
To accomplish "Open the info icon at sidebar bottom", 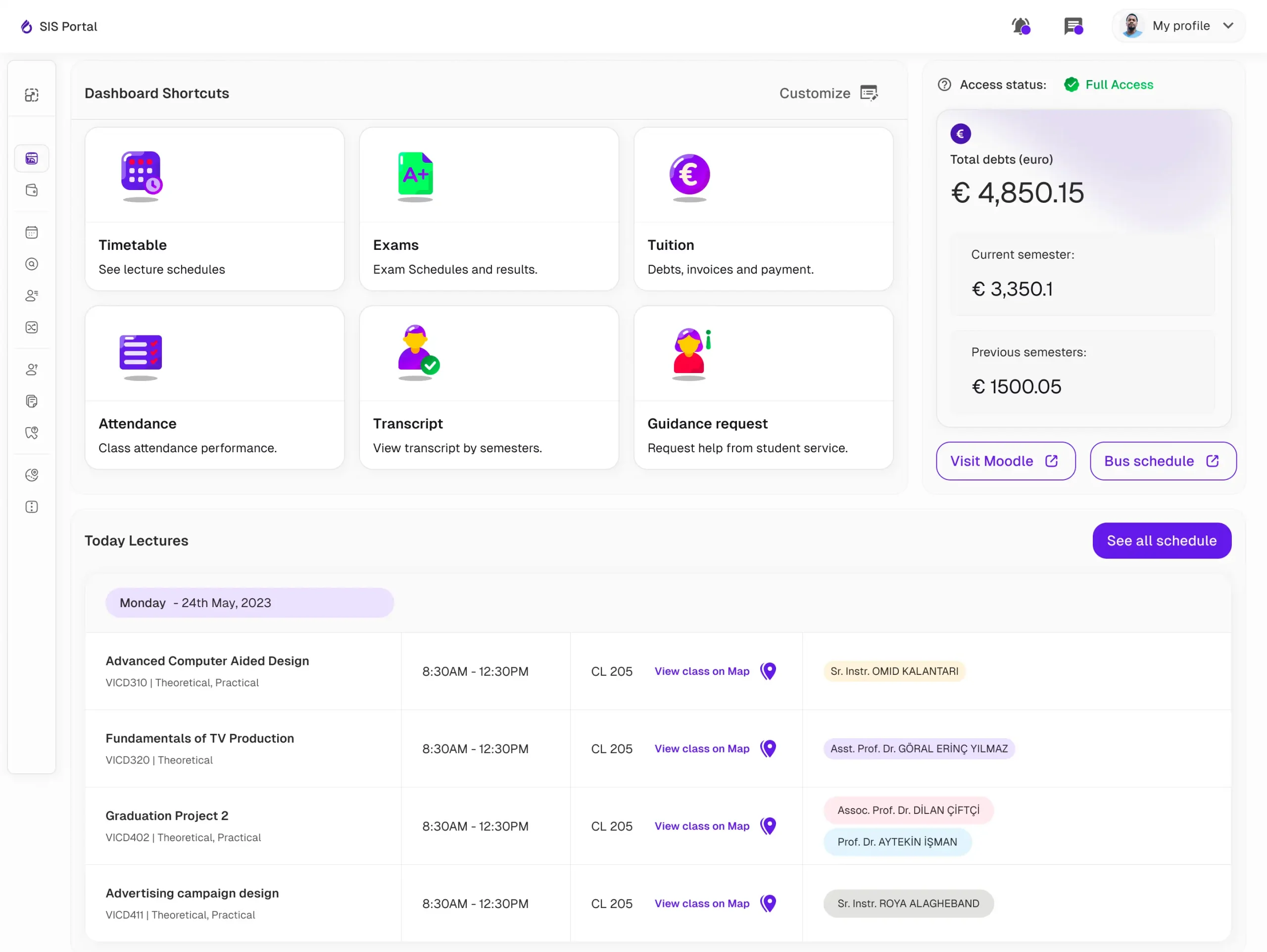I will click(x=32, y=507).
